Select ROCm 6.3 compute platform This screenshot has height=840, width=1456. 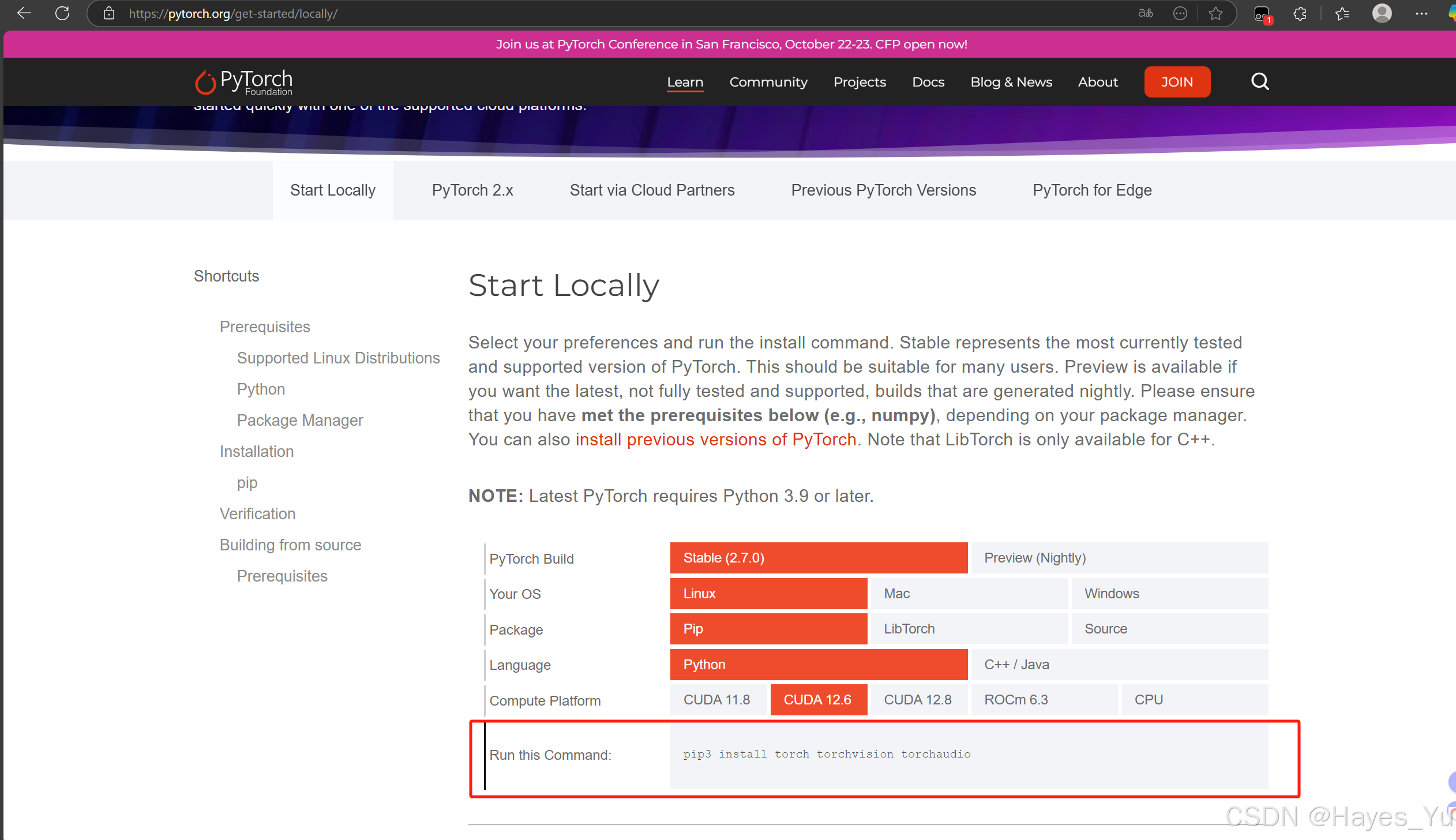pyautogui.click(x=1044, y=700)
